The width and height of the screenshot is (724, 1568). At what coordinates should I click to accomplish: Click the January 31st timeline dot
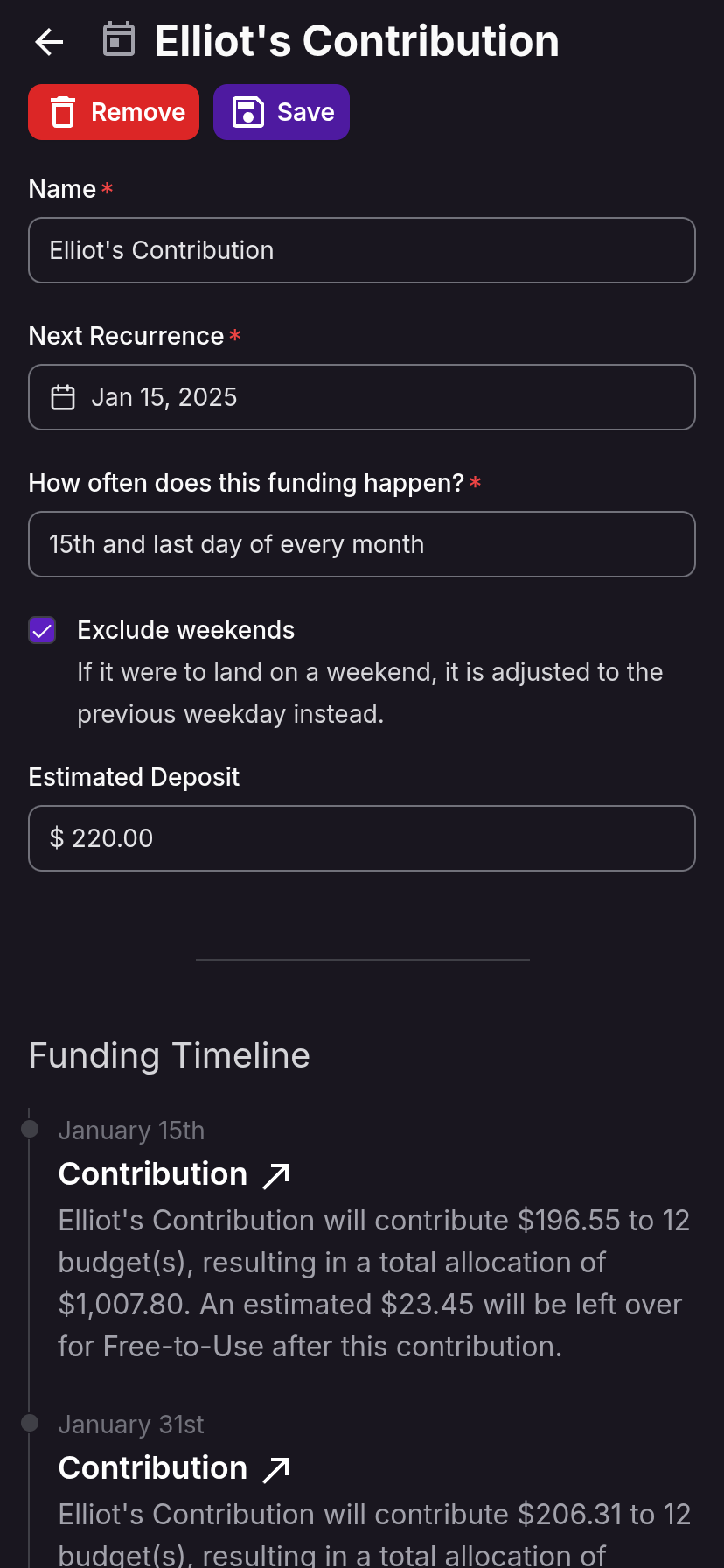point(30,1423)
